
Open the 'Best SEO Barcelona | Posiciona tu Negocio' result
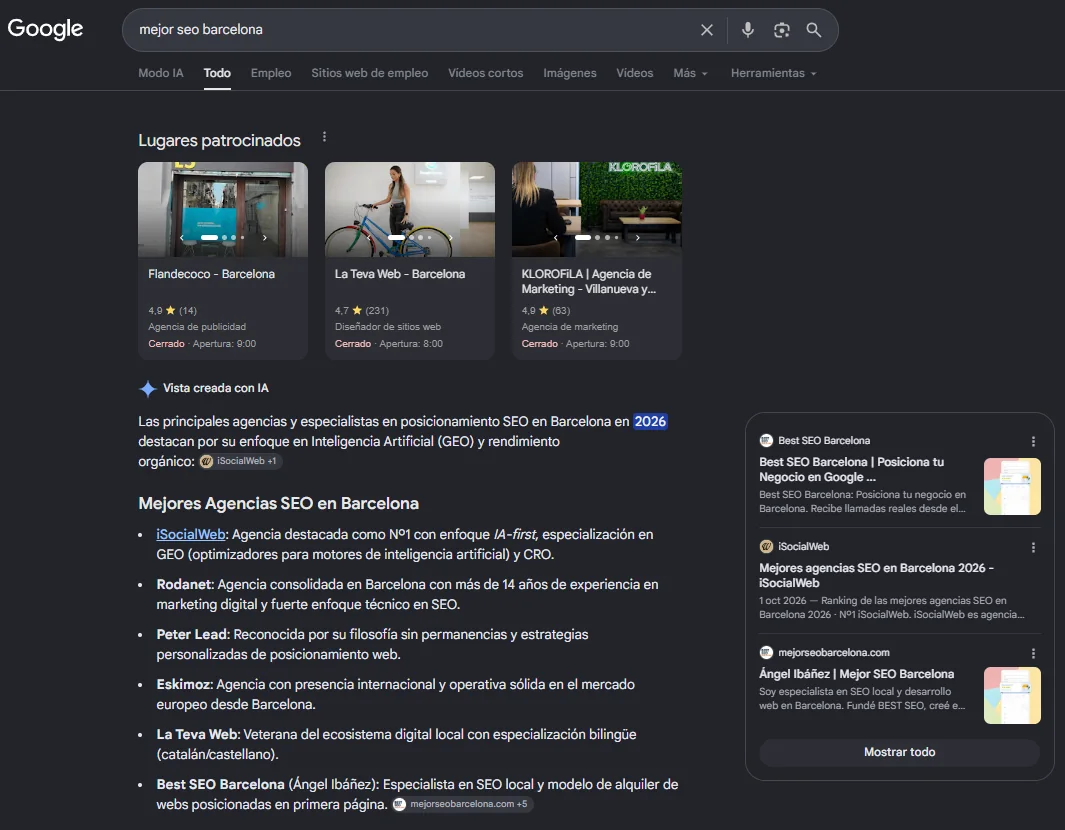(x=852, y=469)
